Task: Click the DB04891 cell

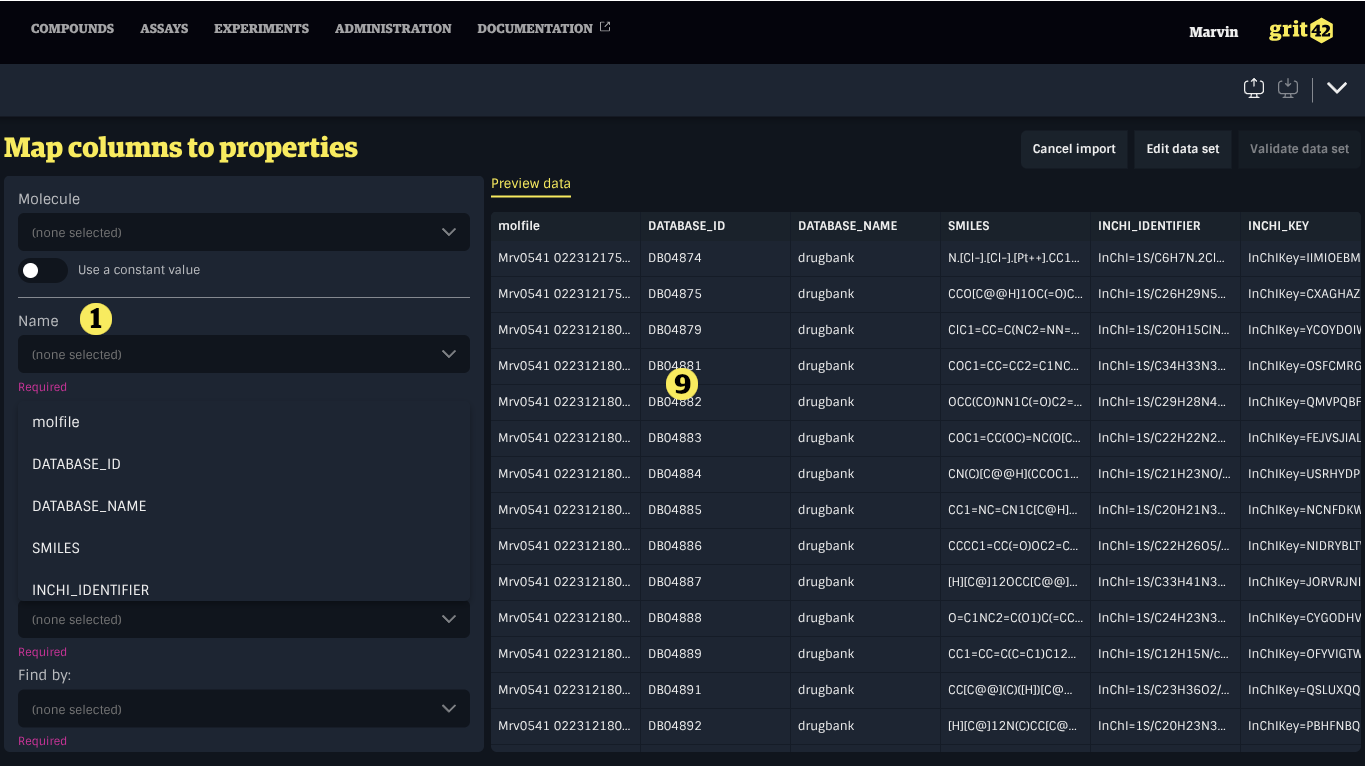Action: [x=715, y=690]
